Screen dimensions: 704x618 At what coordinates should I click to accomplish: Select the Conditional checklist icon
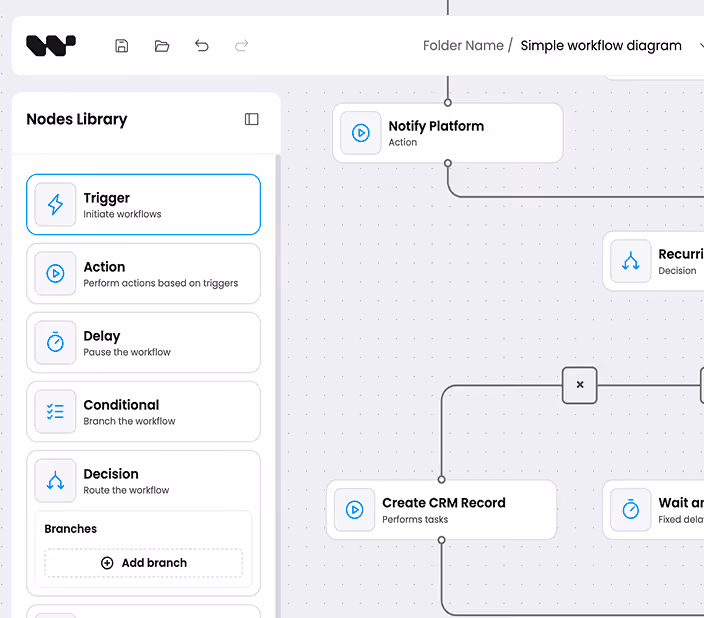coord(55,411)
